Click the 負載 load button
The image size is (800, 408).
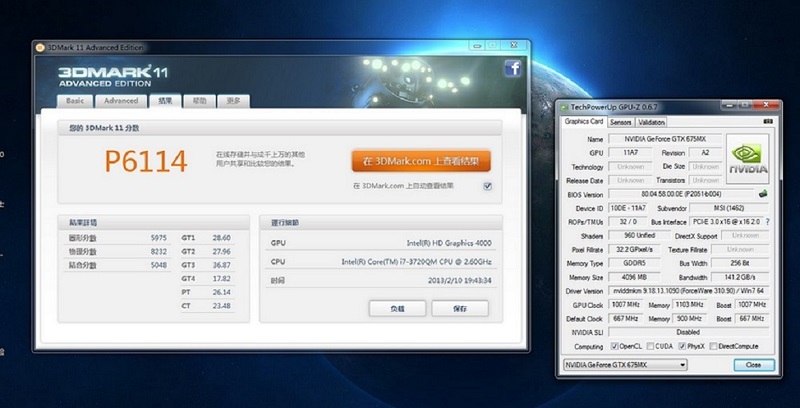pyautogui.click(x=397, y=309)
